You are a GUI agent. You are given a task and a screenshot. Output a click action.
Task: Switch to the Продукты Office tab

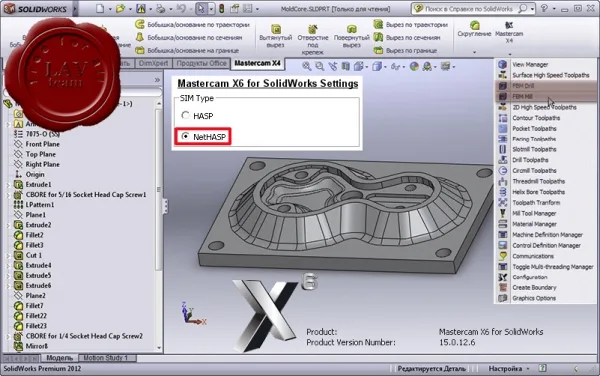click(201, 63)
